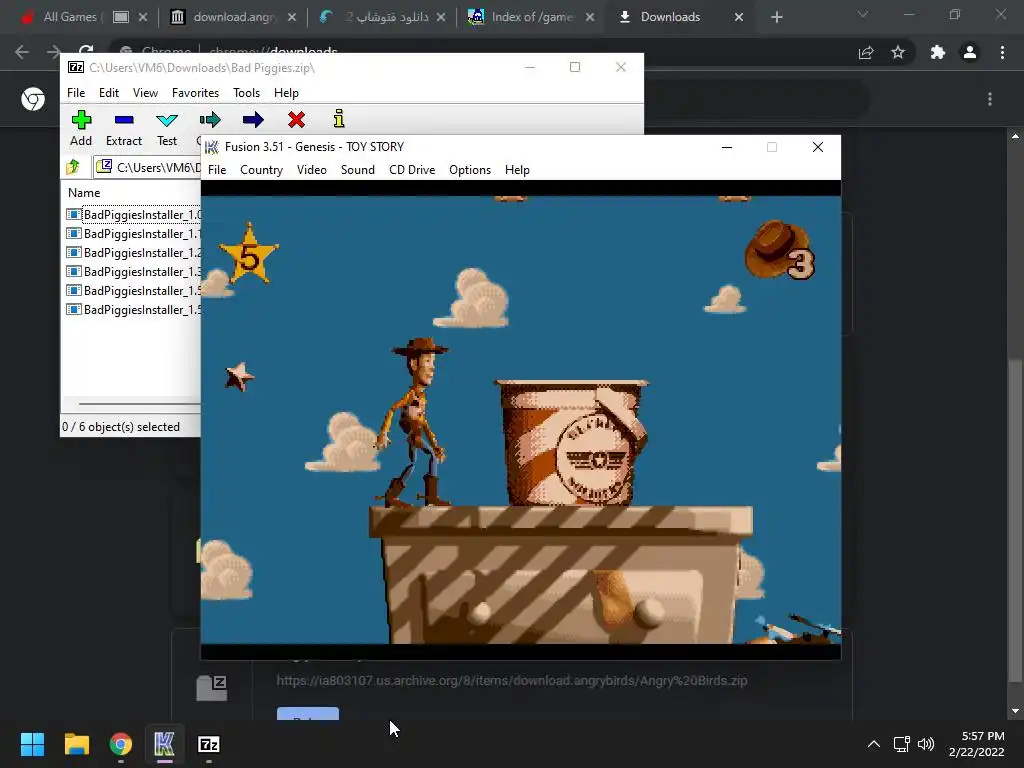Viewport: 1024px width, 768px height.
Task: Open the Help menu in Fusion
Action: [517, 170]
